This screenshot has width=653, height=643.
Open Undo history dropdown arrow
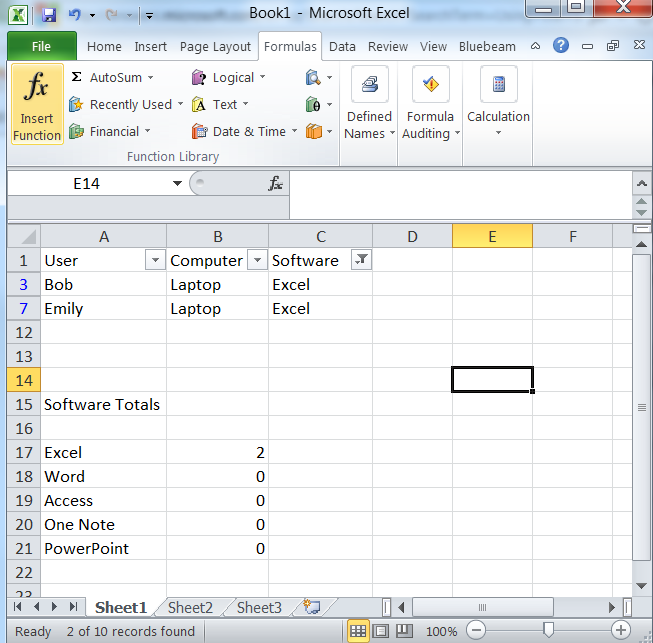pos(92,16)
